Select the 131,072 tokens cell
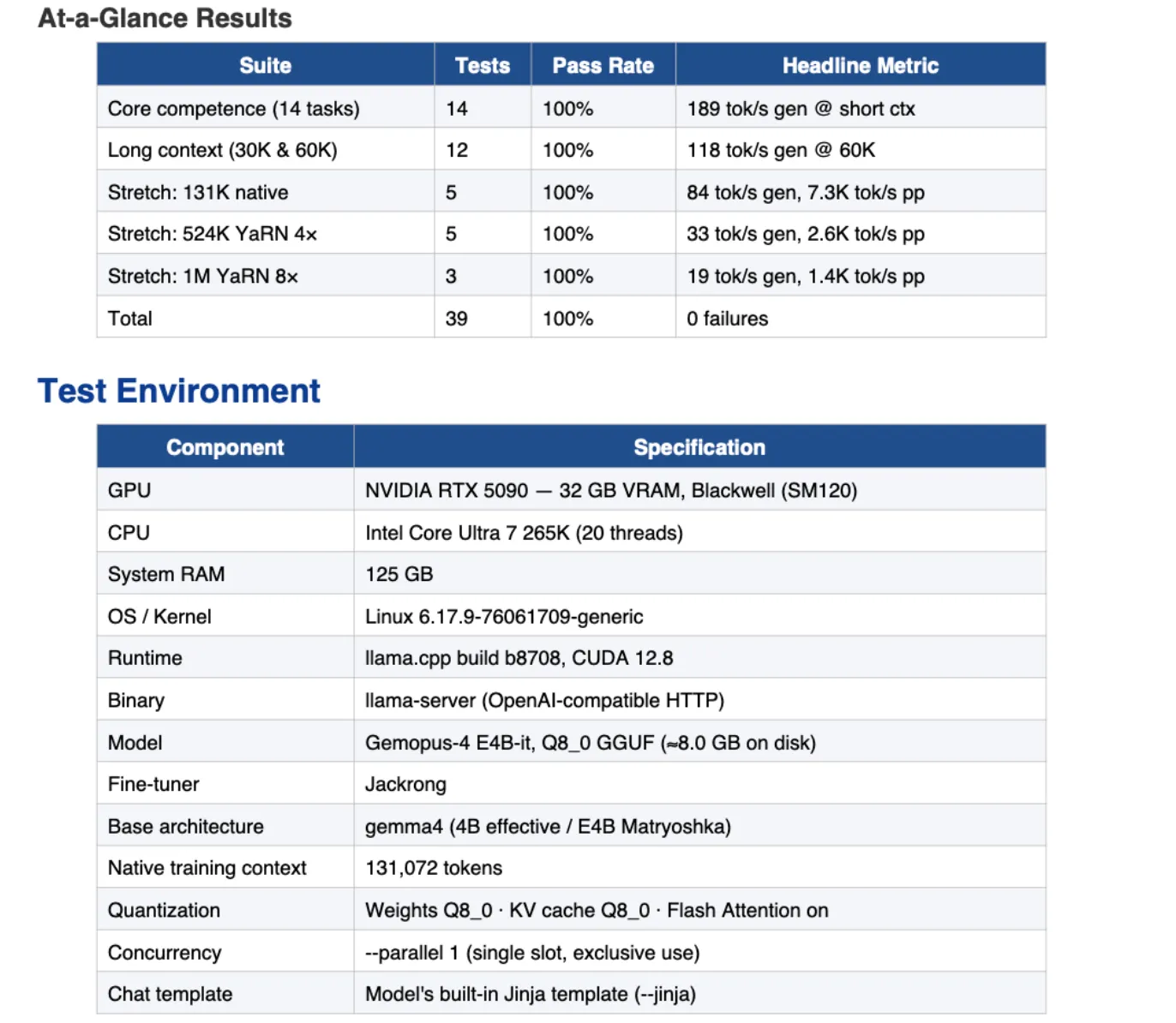 [433, 868]
